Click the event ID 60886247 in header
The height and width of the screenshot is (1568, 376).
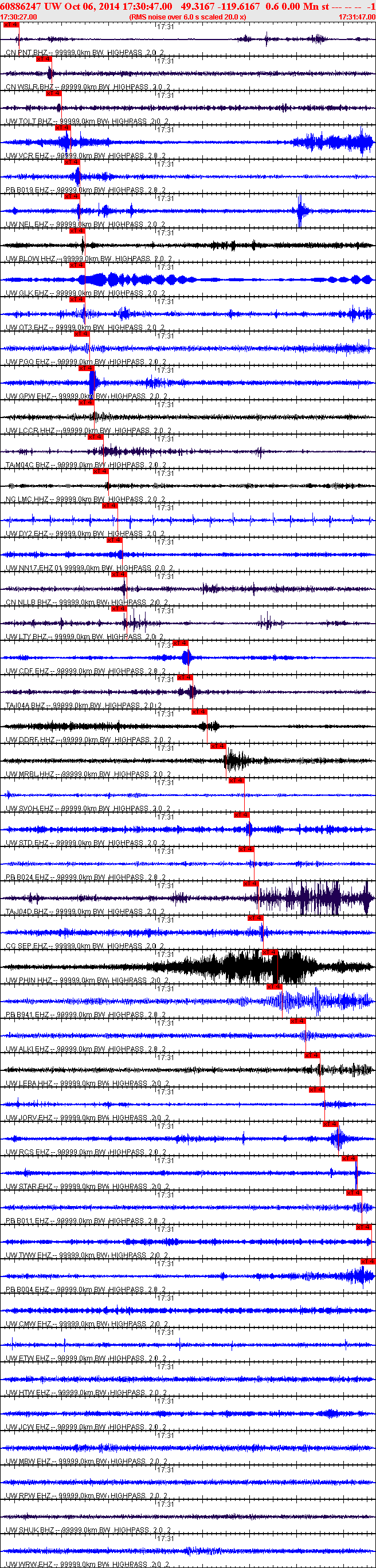pyautogui.click(x=21, y=6)
